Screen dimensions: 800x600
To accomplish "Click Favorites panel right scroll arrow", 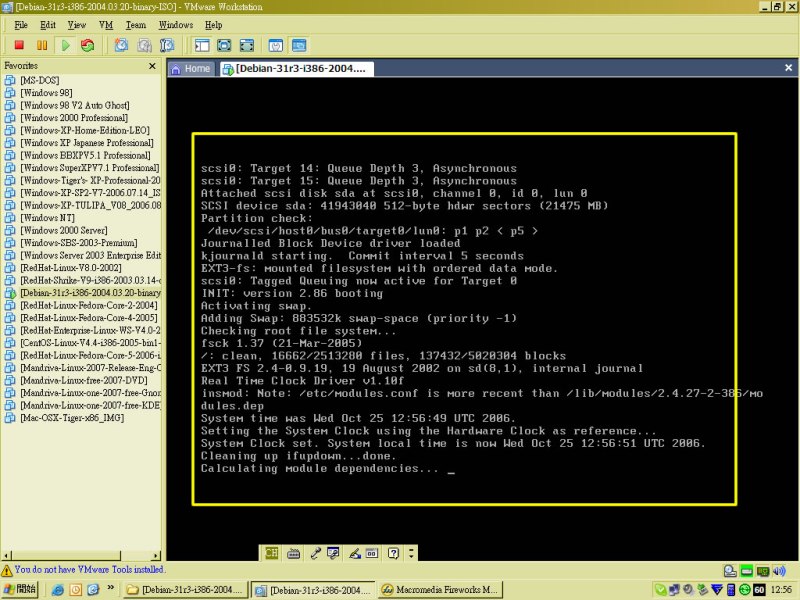I will 156,556.
